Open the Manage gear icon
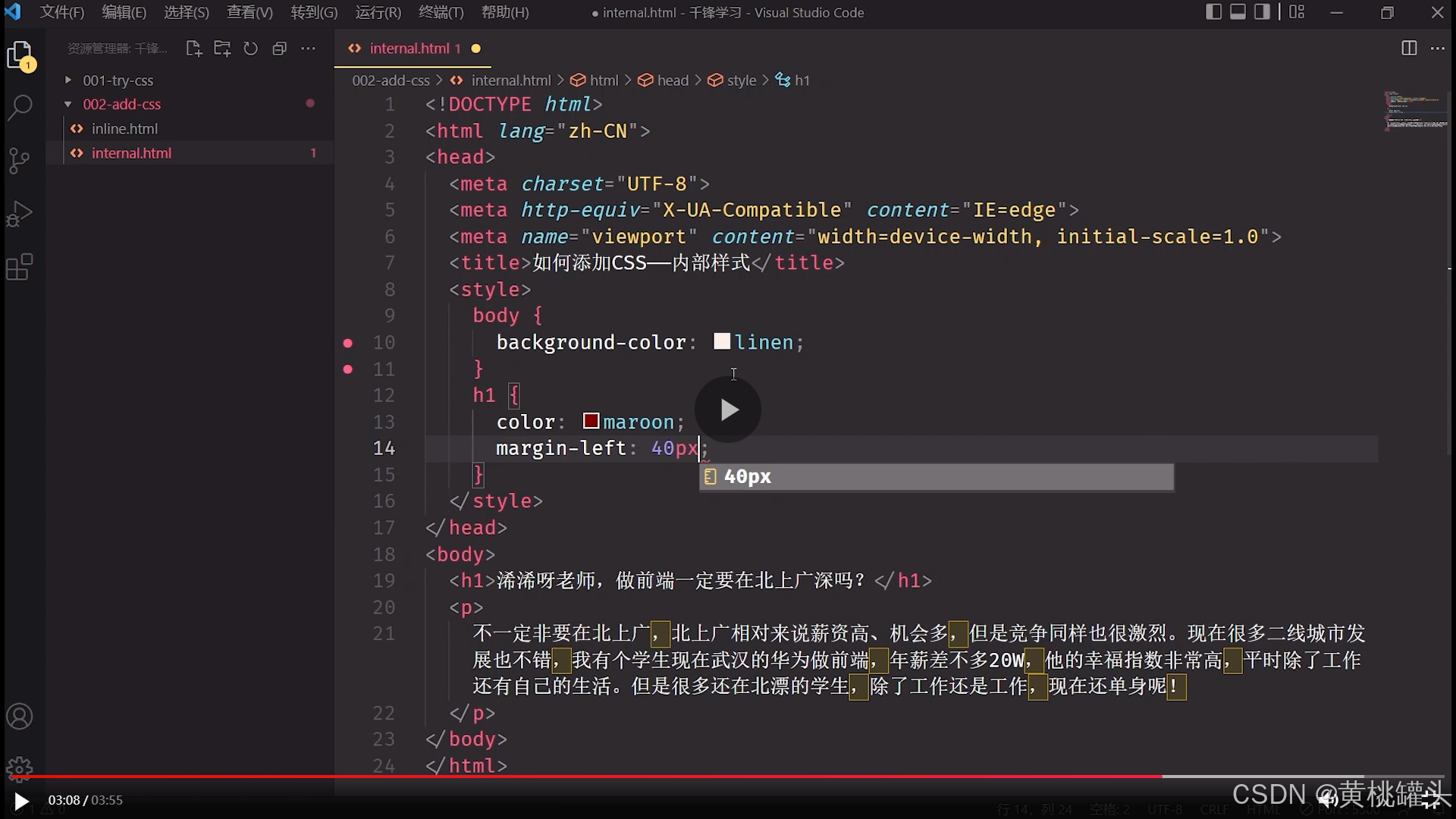This screenshot has width=1456, height=819. tap(20, 769)
